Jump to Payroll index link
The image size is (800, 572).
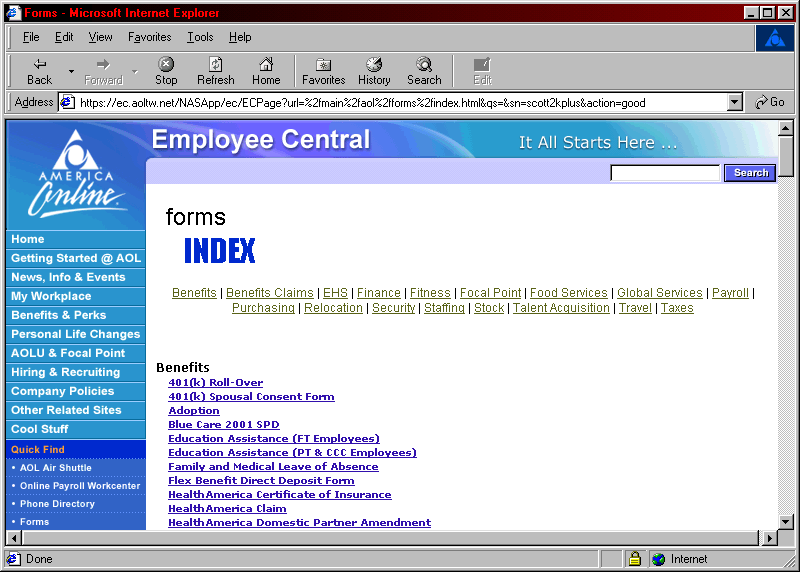(x=730, y=293)
